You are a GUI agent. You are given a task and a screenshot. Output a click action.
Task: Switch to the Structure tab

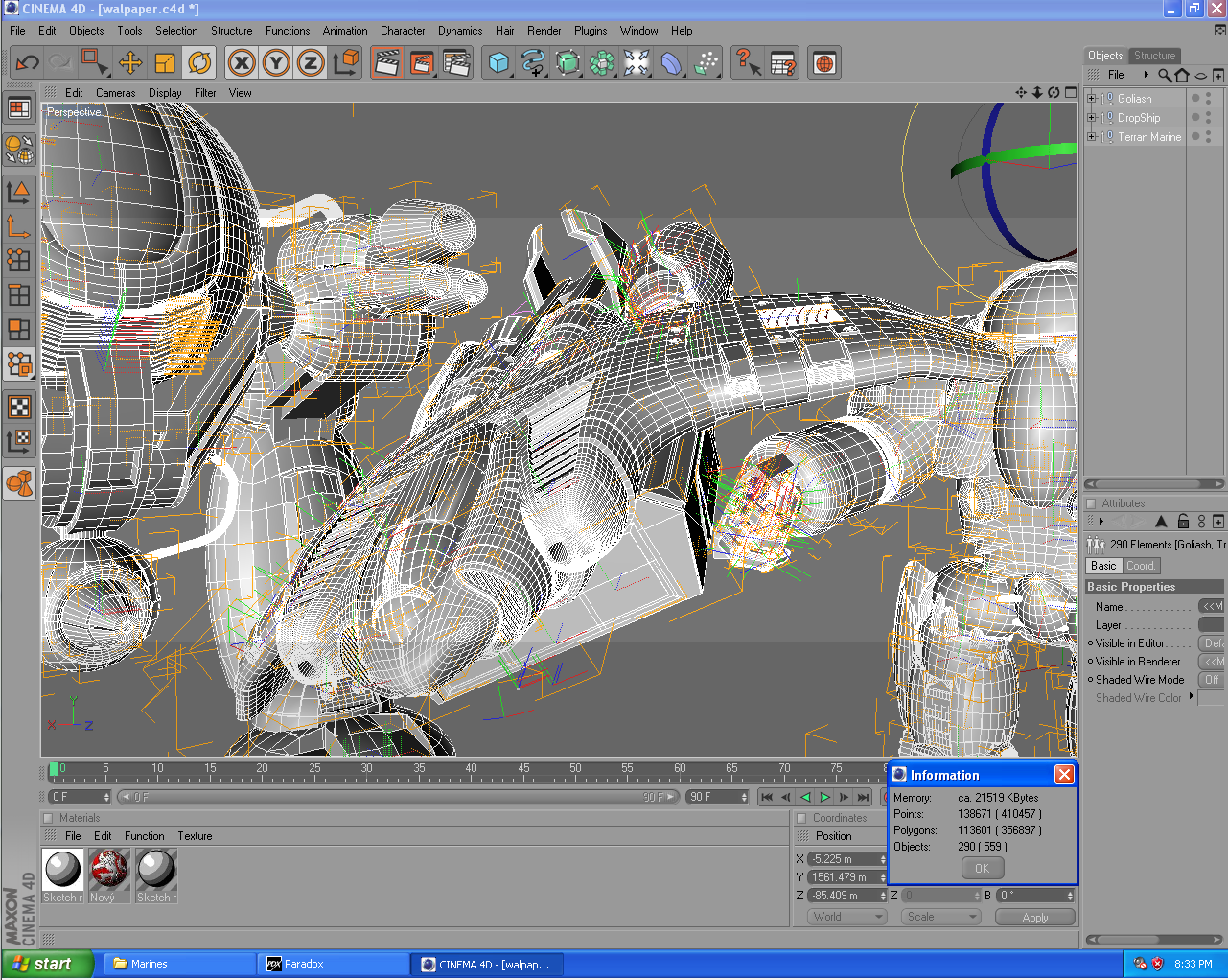click(1154, 56)
